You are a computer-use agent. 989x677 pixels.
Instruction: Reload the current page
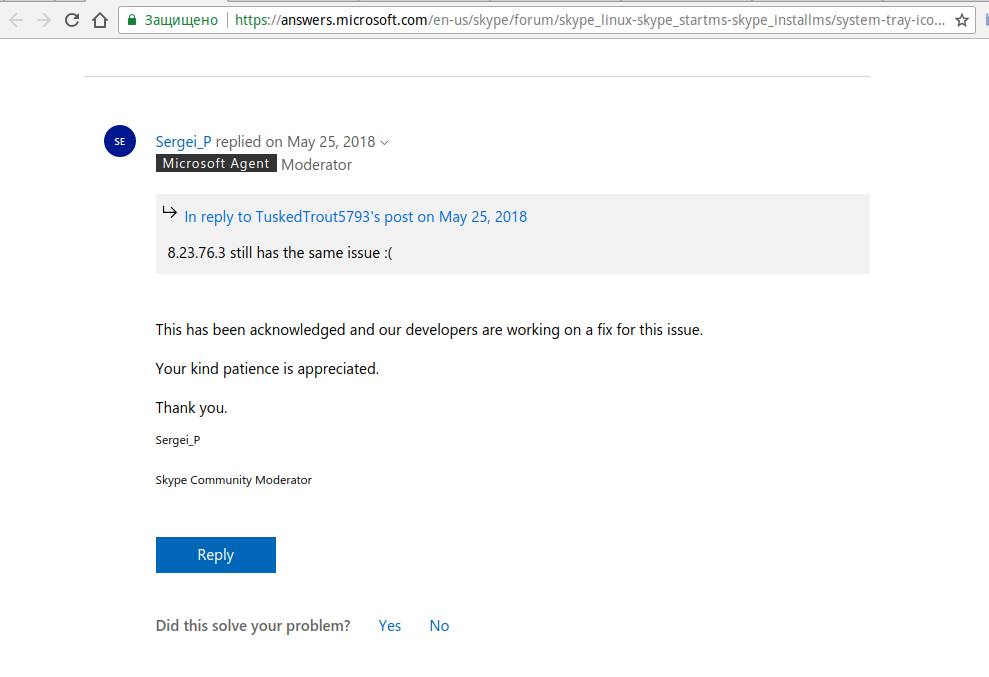click(x=72, y=20)
